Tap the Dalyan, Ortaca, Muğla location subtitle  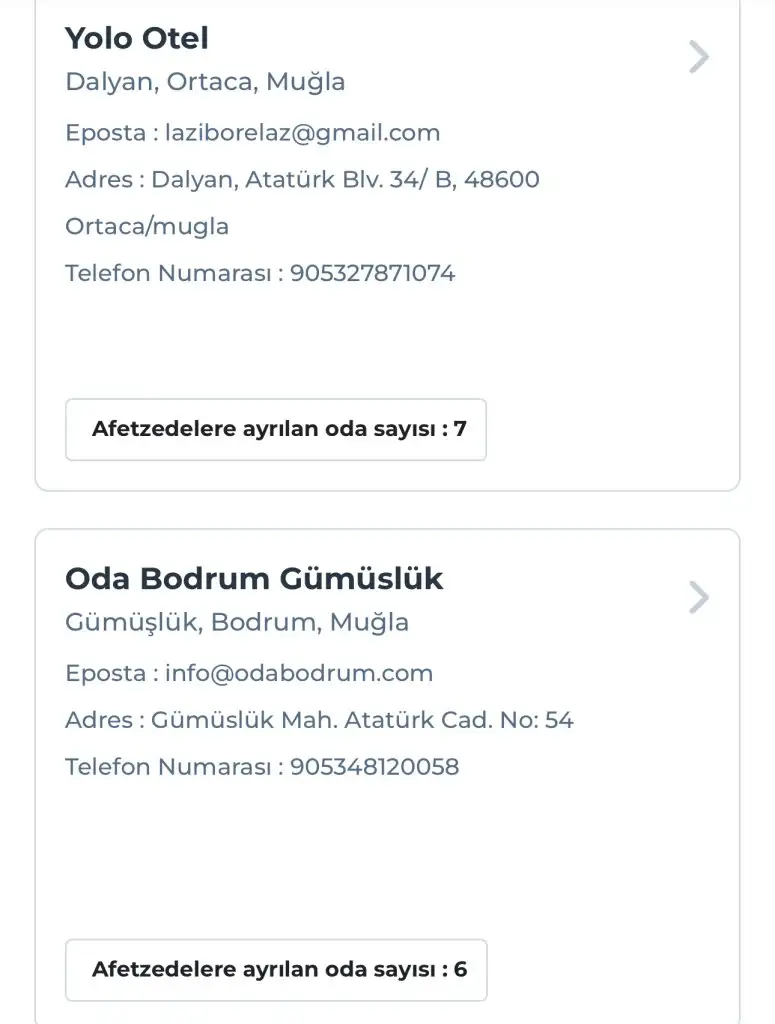(x=205, y=82)
